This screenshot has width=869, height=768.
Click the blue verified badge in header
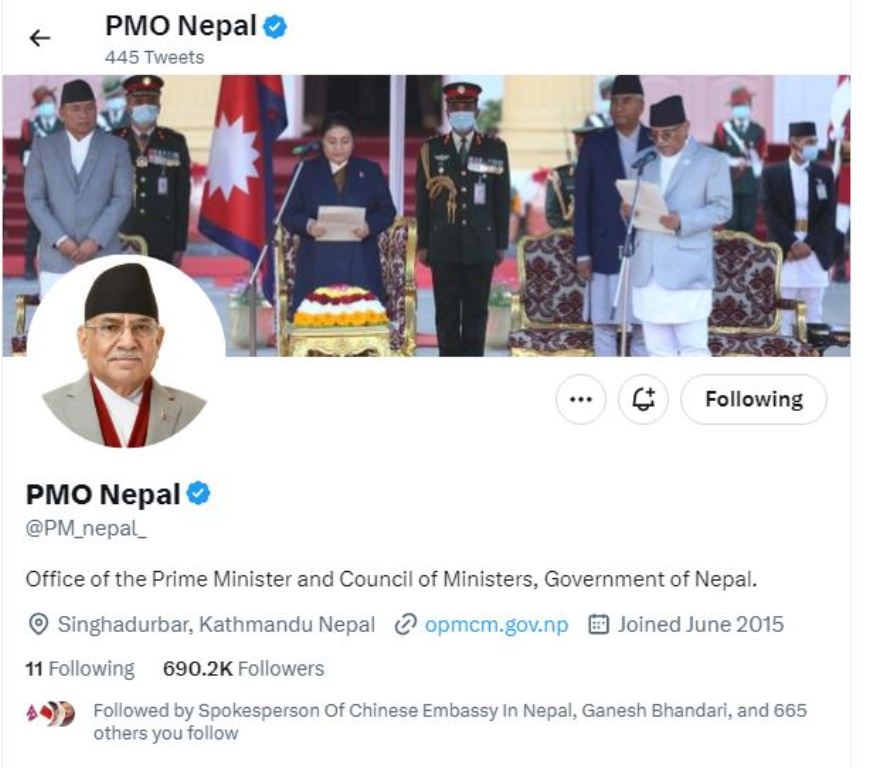(x=274, y=27)
